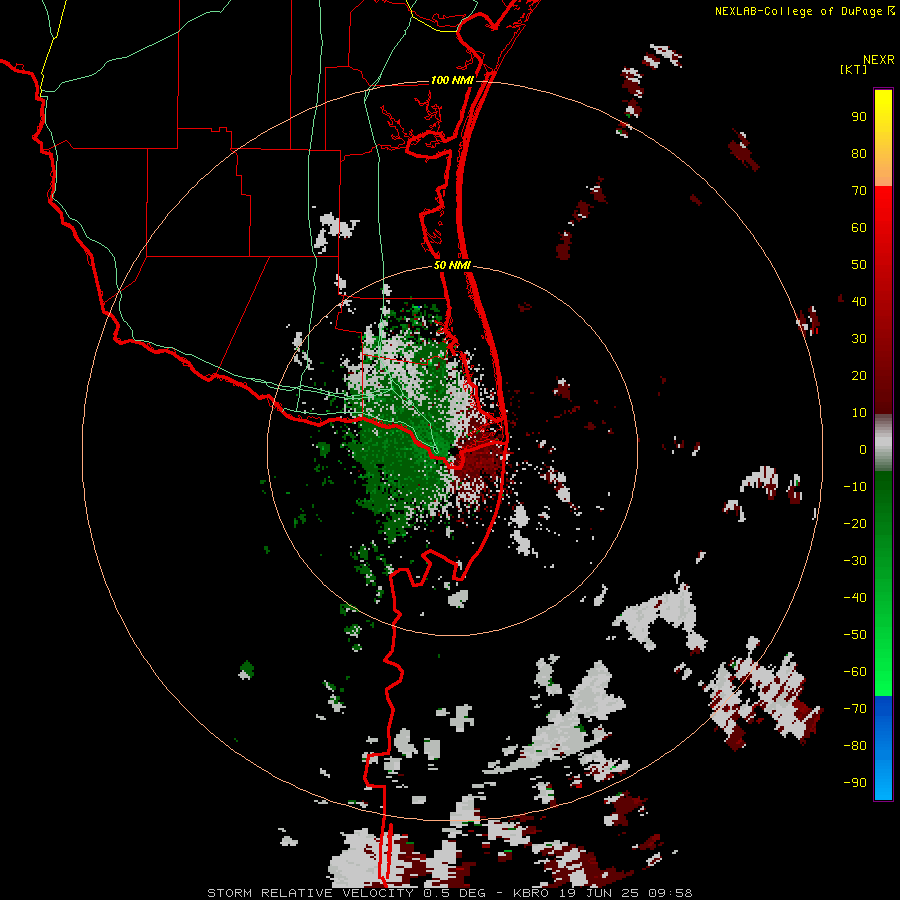Image resolution: width=900 pixels, height=900 pixels.
Task: Click the 10 value on the velocity scale
Action: (x=859, y=413)
